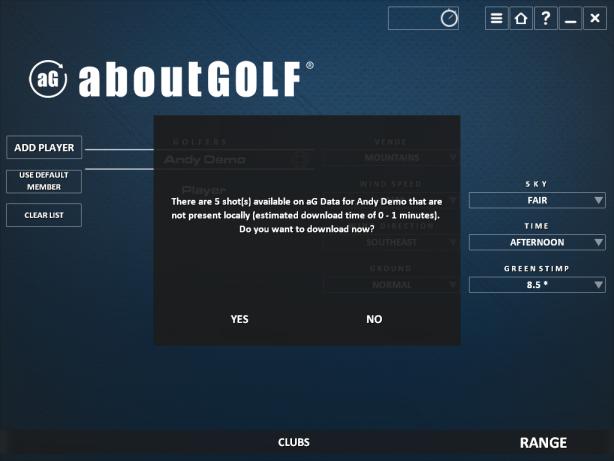Go to the home screen icon
The image size is (614, 461).
521,18
